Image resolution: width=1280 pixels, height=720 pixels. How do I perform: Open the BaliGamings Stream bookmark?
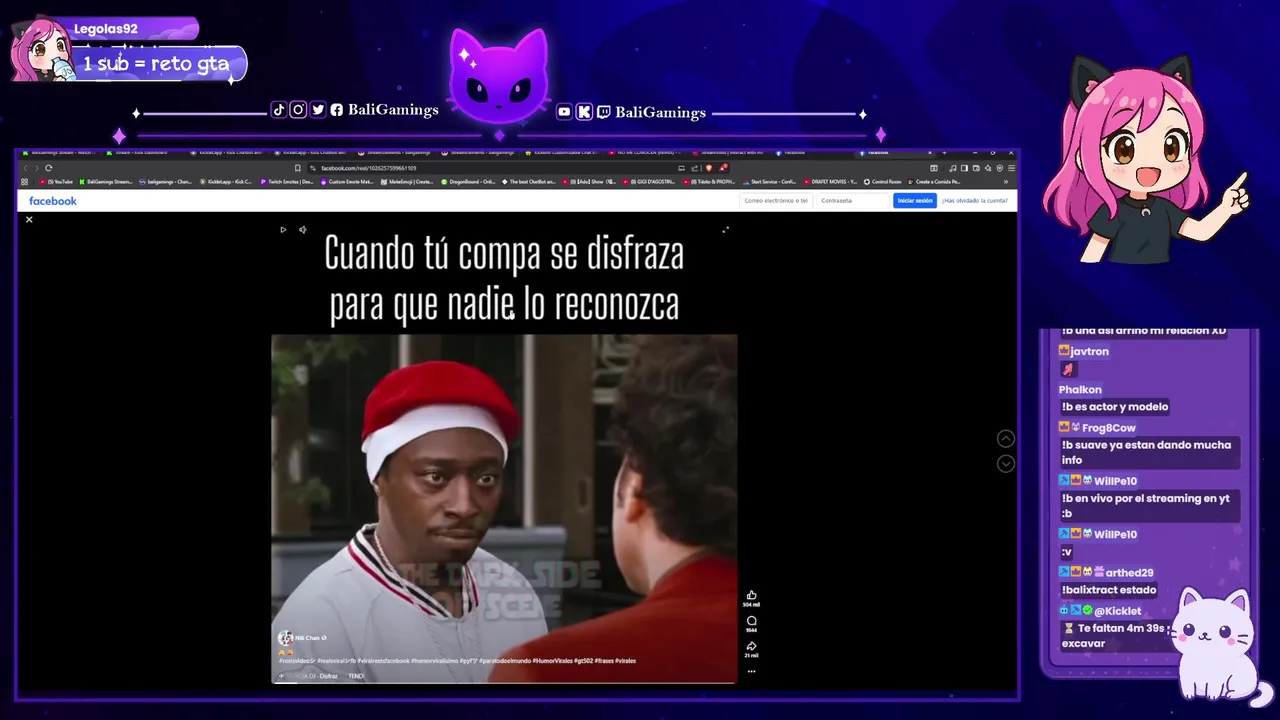pos(105,182)
